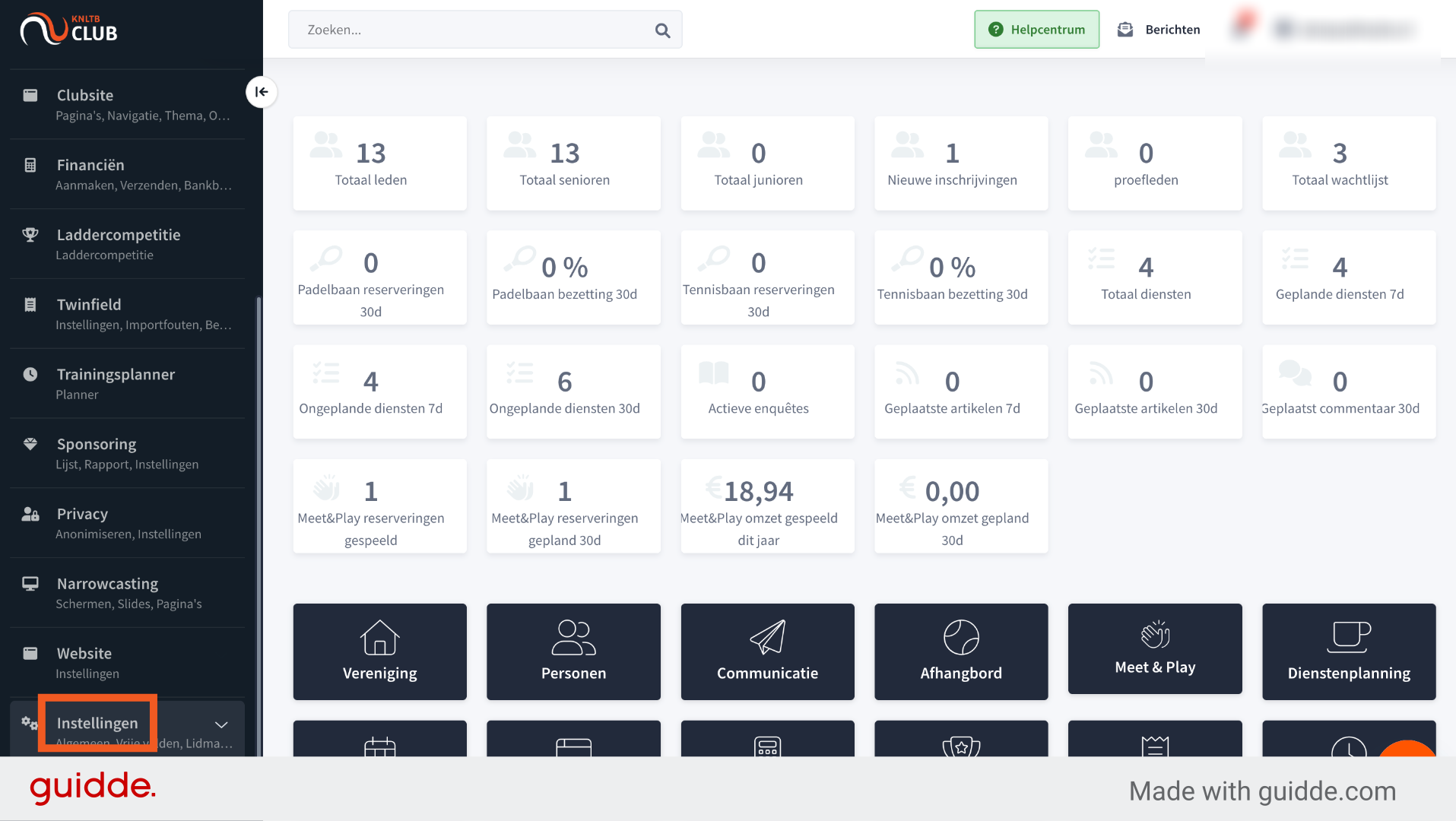Open the Financiën menu item
Image resolution: width=1456 pixels, height=821 pixels.
click(128, 174)
